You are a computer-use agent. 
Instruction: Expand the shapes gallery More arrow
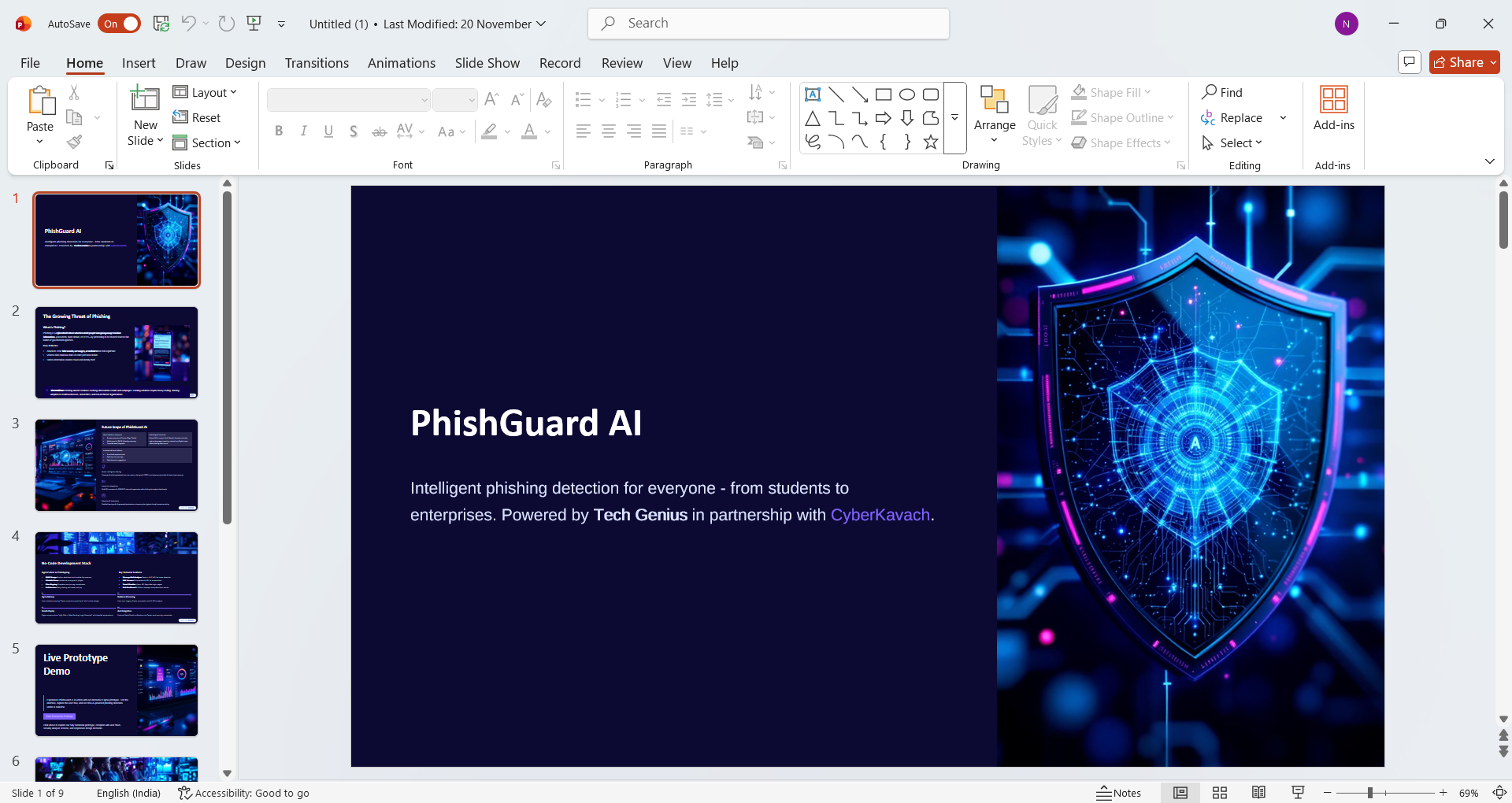pos(955,118)
